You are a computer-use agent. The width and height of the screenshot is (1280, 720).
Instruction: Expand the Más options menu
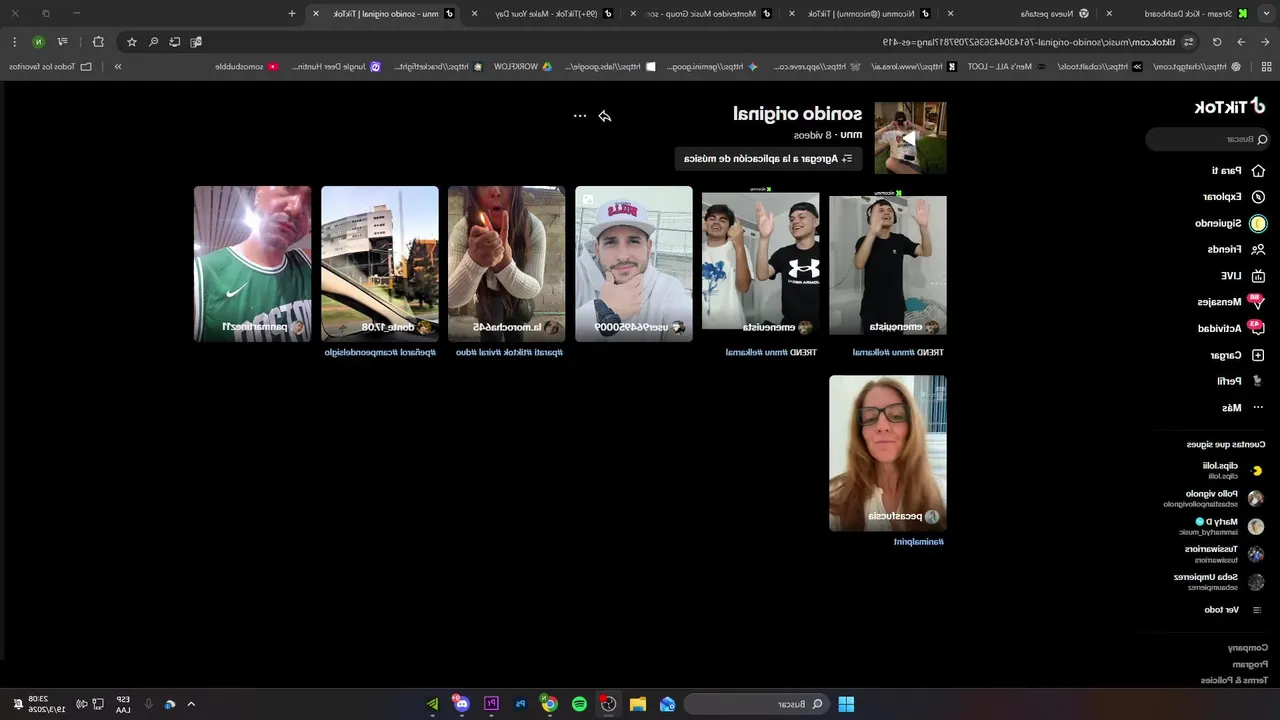[x=1243, y=408]
